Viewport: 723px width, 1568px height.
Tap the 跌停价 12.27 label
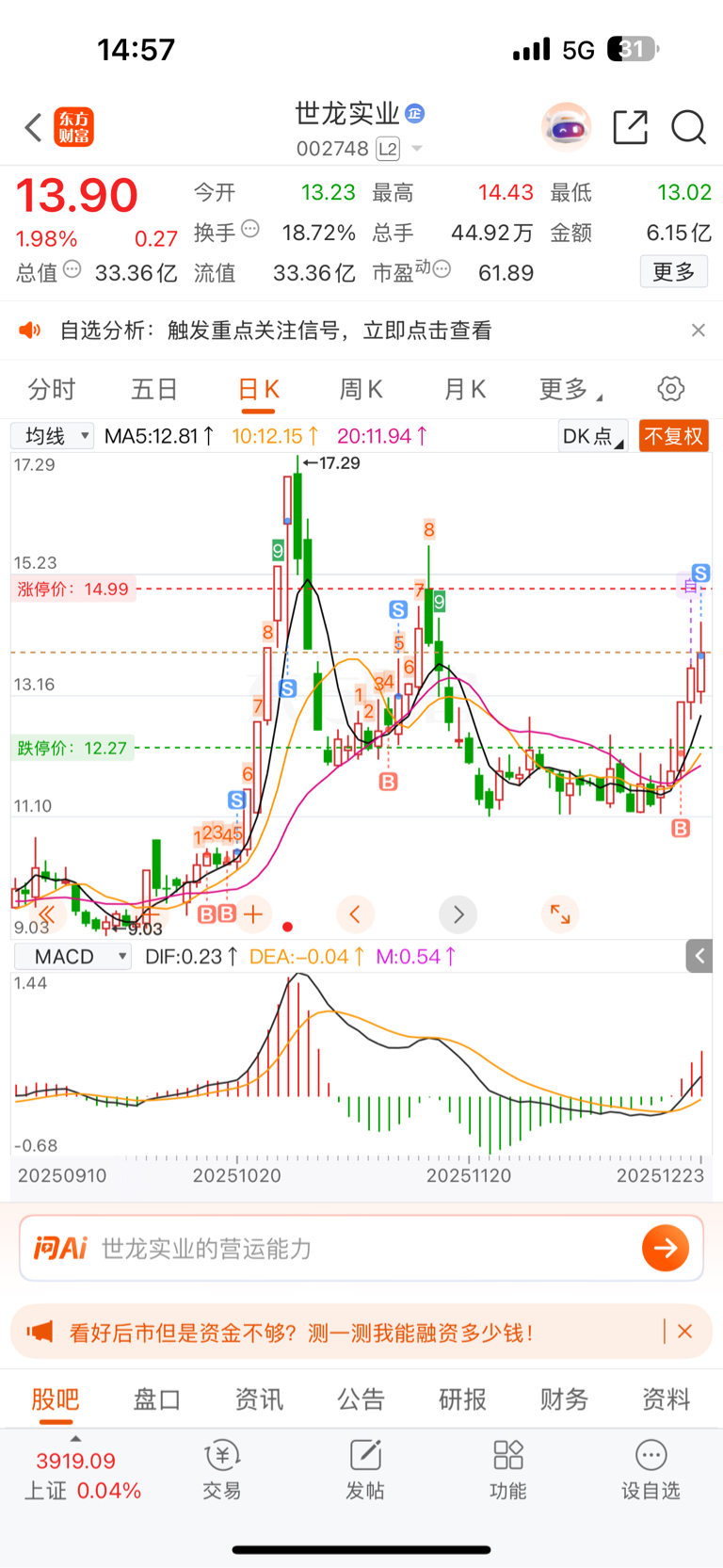pos(72,748)
